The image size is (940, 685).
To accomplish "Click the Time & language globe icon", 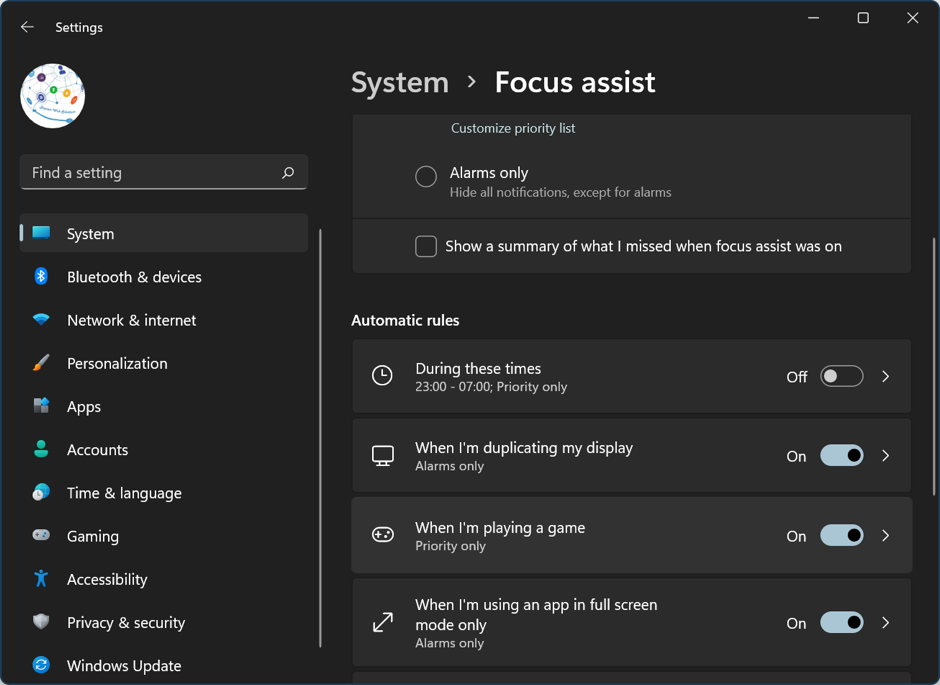I will (41, 492).
